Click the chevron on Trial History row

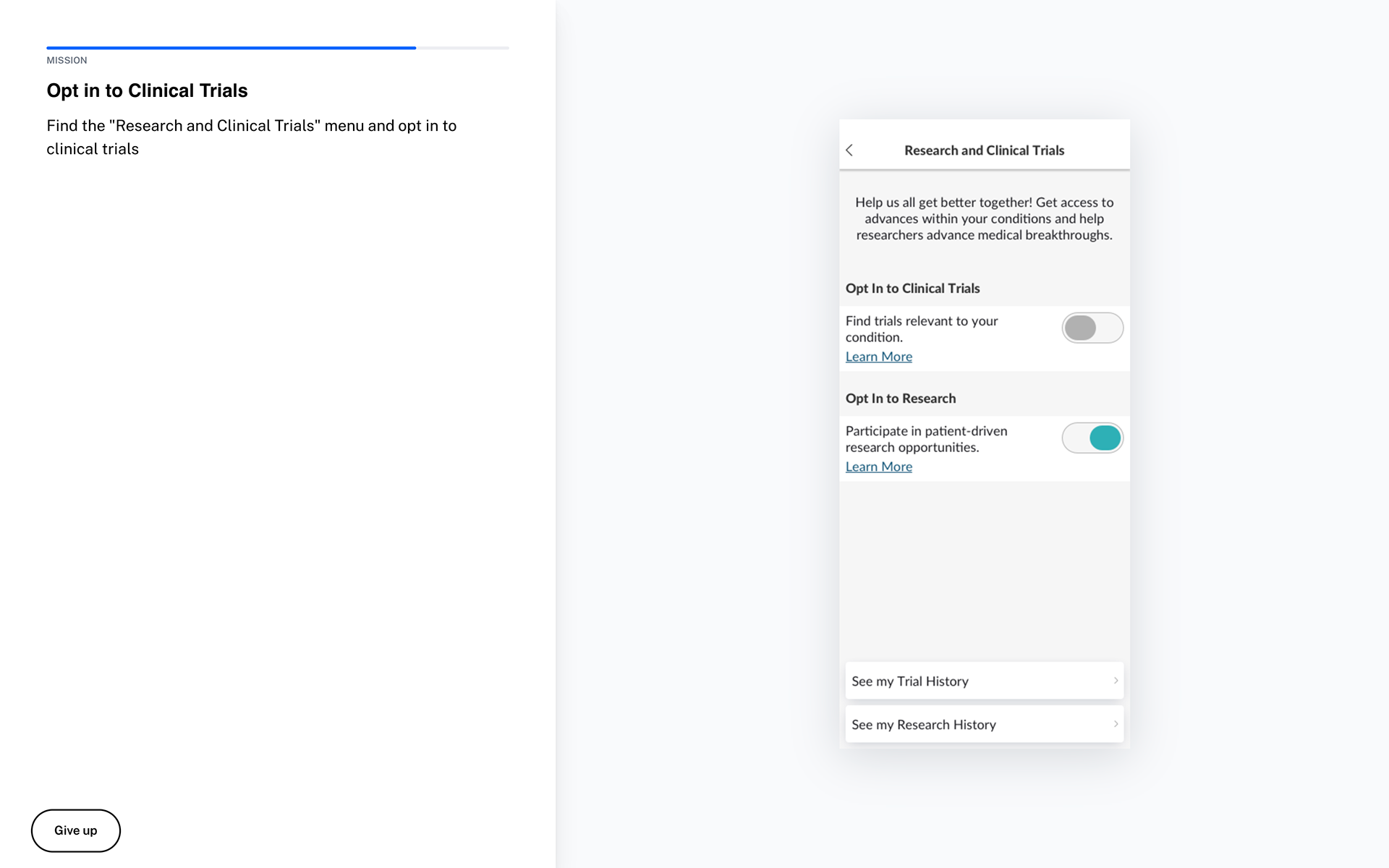(1115, 681)
